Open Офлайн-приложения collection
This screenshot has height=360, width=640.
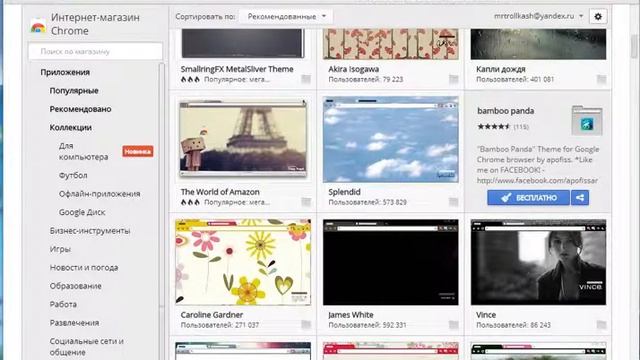tap(99, 193)
